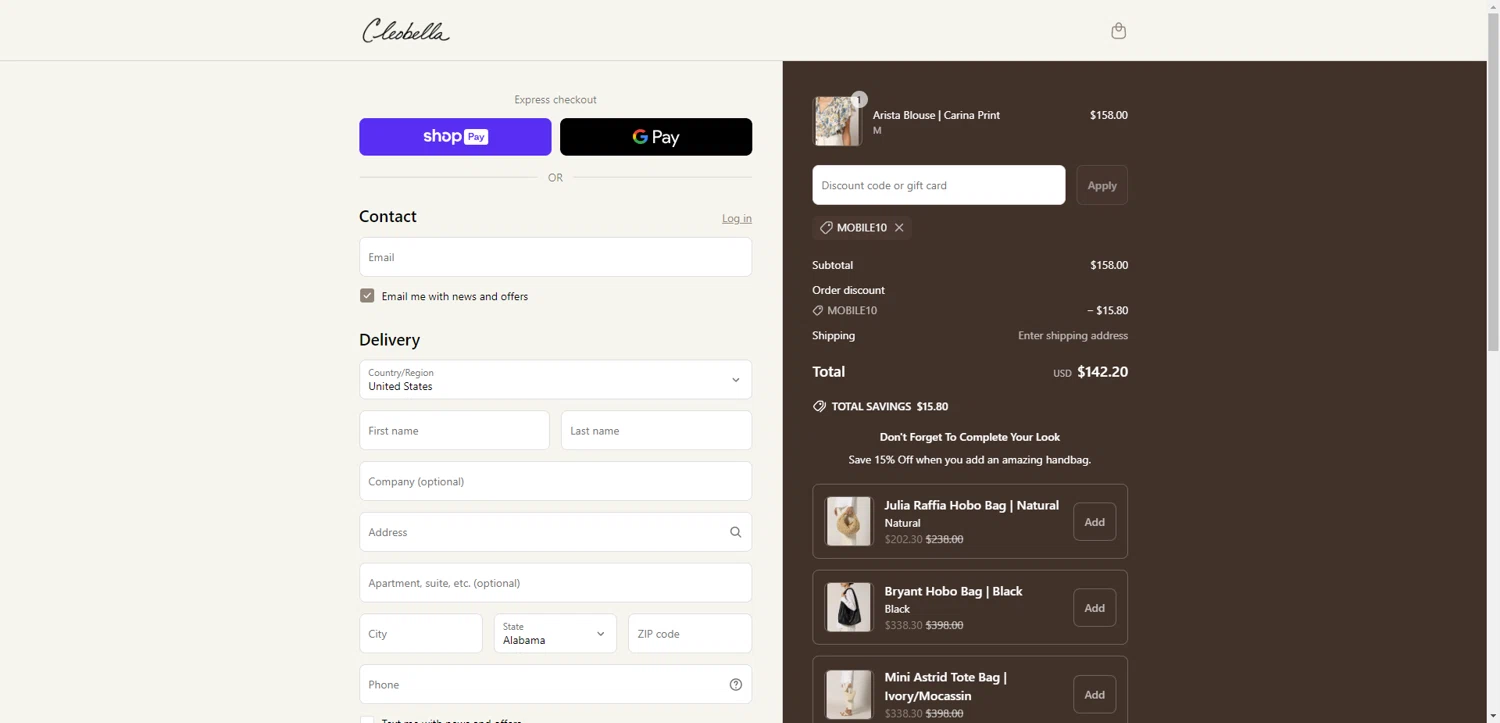
Task: Click the Bryant Hobo Bag | Black title
Action: [953, 592]
